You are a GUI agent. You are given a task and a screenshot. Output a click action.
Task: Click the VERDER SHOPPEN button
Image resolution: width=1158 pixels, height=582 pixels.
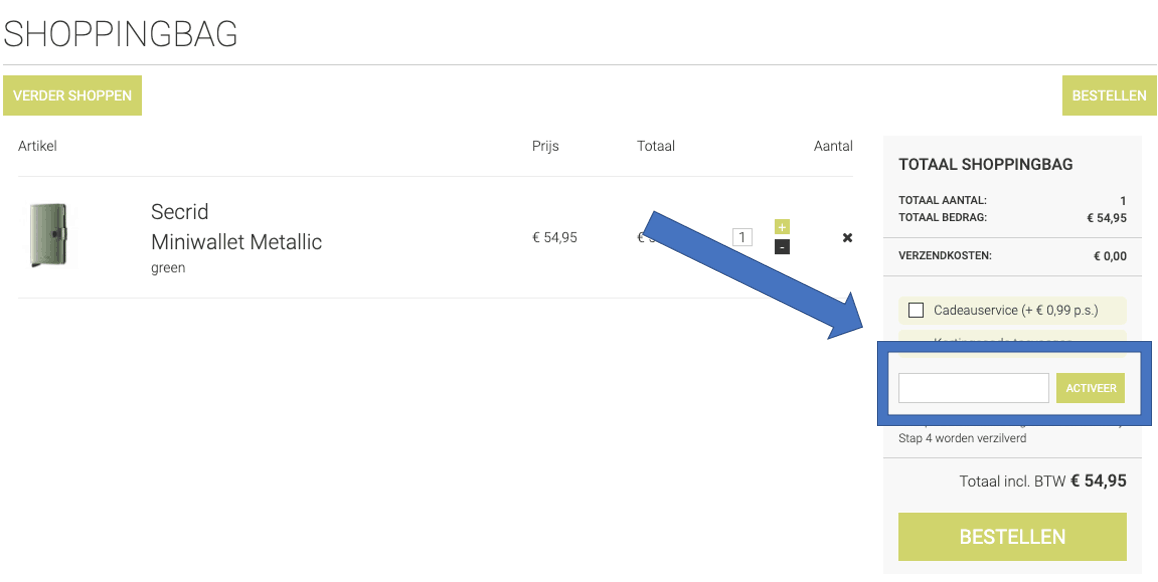[72, 96]
